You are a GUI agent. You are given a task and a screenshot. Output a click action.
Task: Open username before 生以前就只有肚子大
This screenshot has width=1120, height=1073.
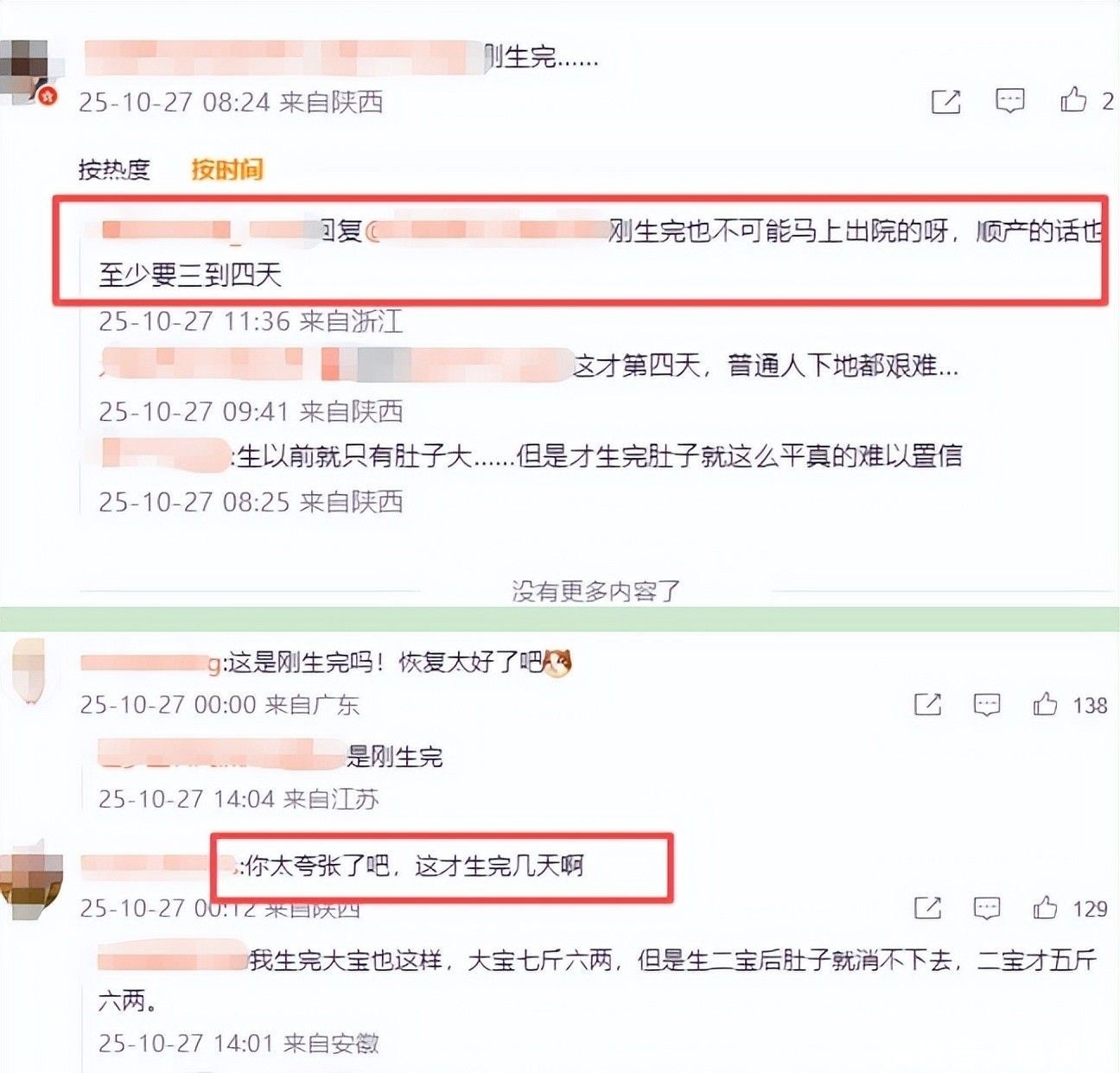pyautogui.click(x=164, y=454)
